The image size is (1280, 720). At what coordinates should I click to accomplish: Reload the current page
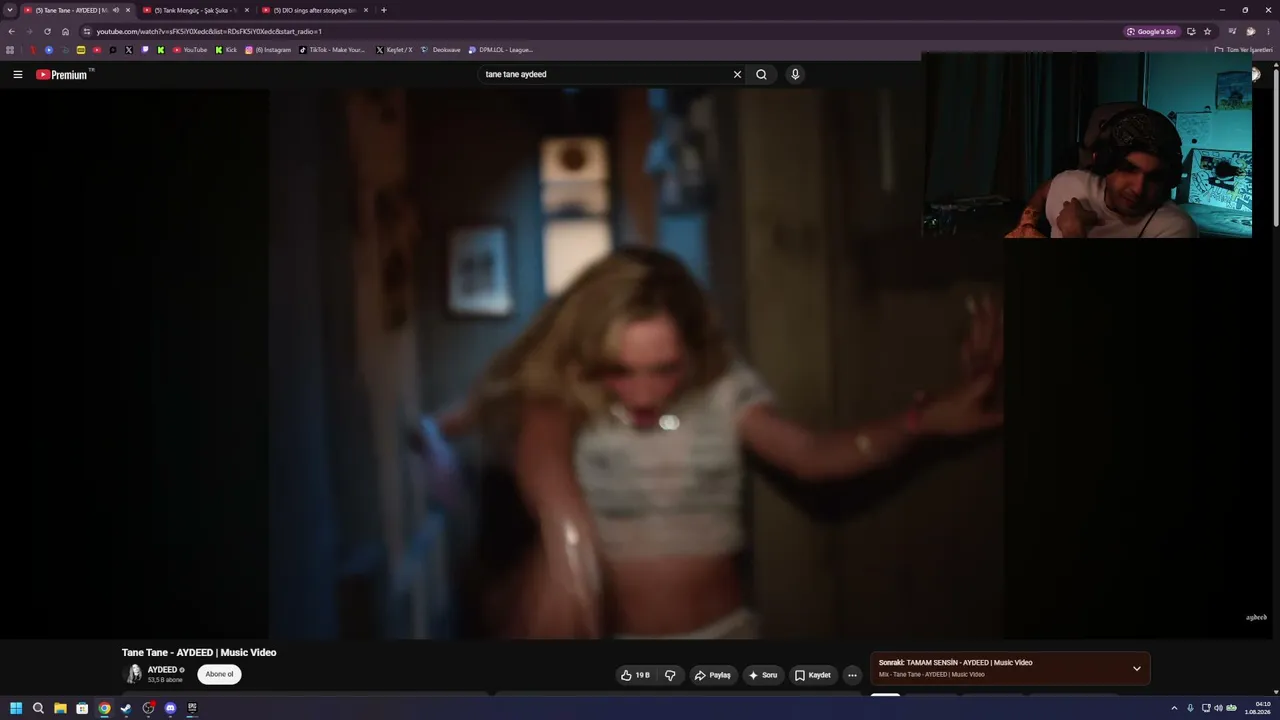click(47, 31)
